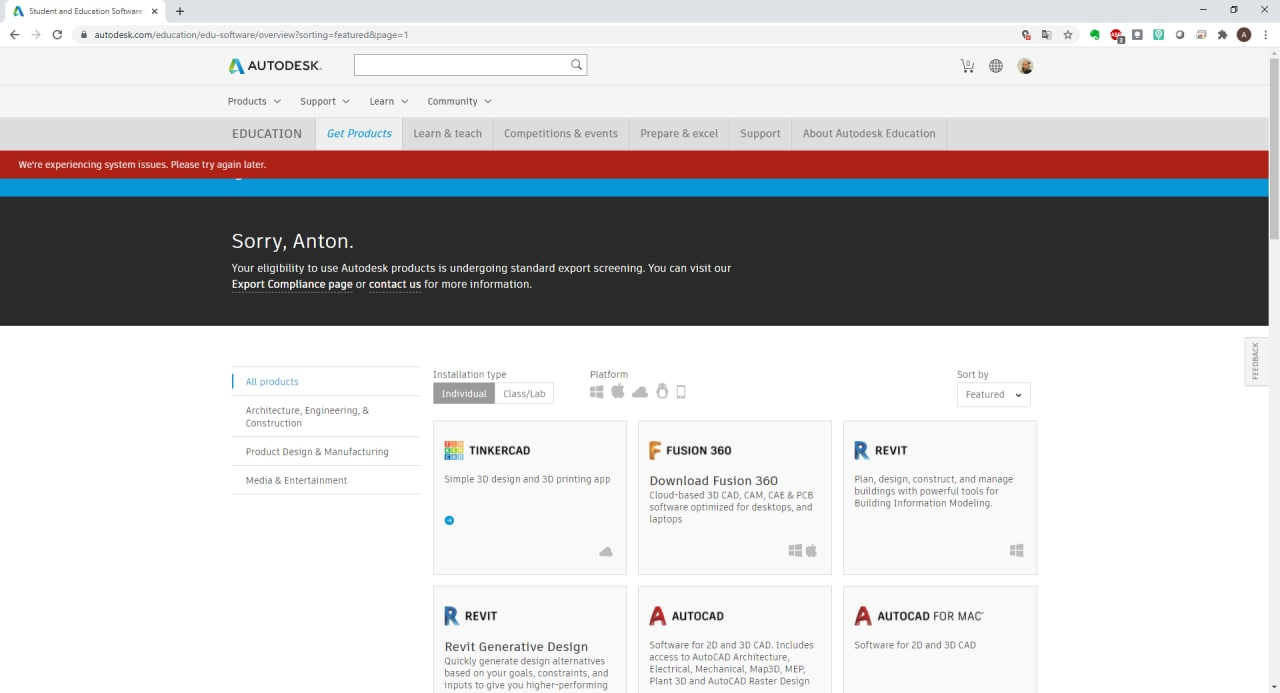Select the Linux penguin platform filter

click(662, 391)
